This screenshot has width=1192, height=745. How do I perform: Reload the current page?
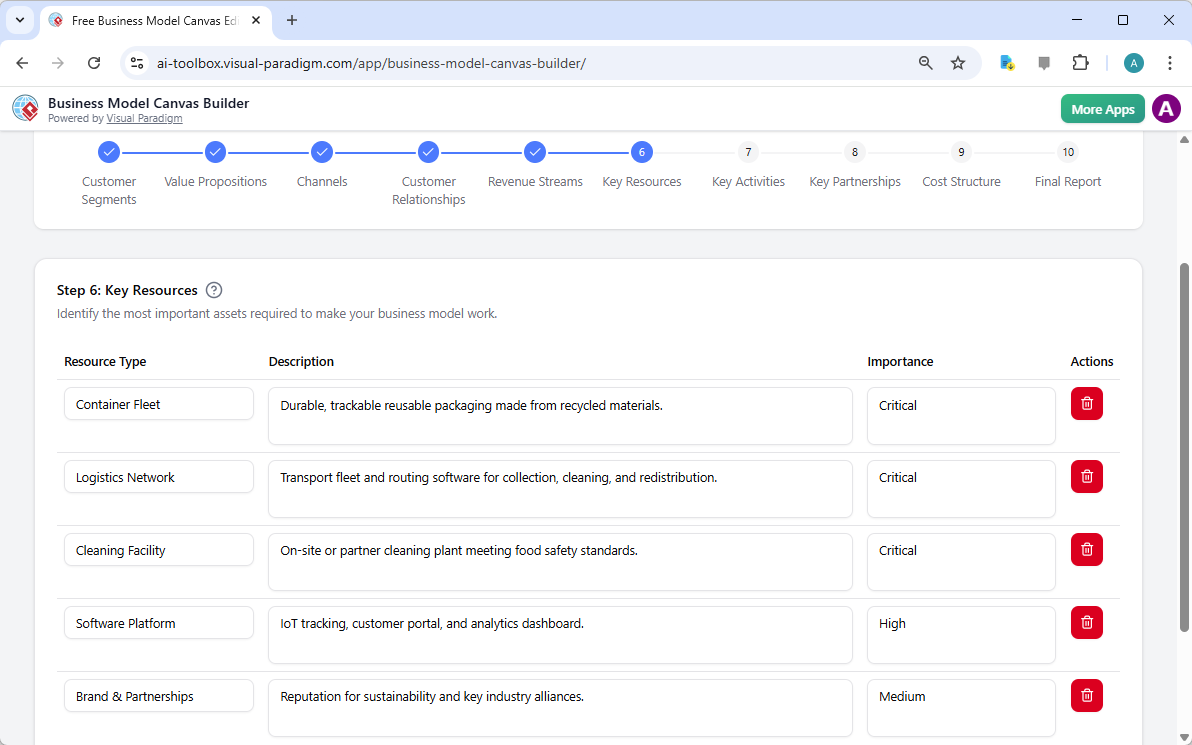pos(94,62)
